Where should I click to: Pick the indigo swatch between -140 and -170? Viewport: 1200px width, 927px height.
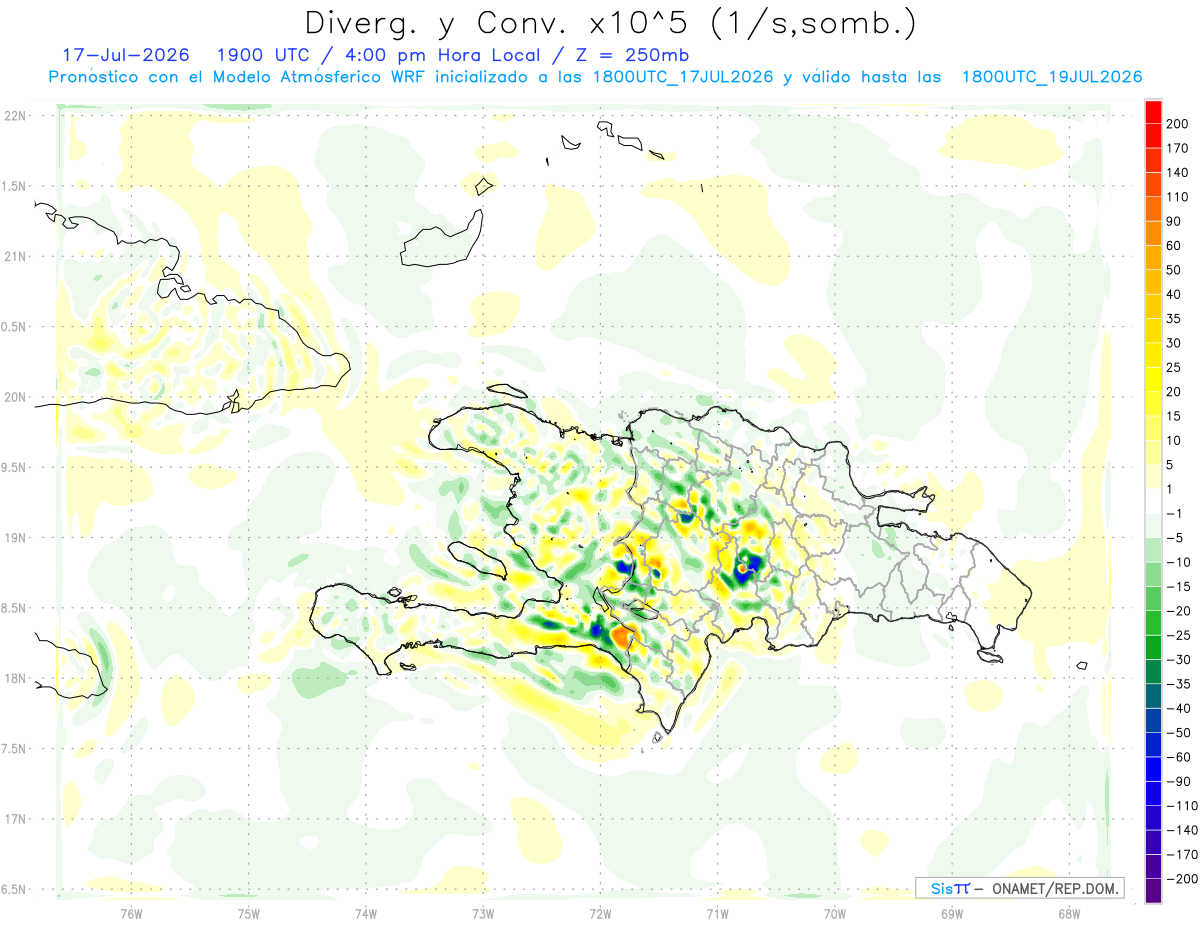1153,842
